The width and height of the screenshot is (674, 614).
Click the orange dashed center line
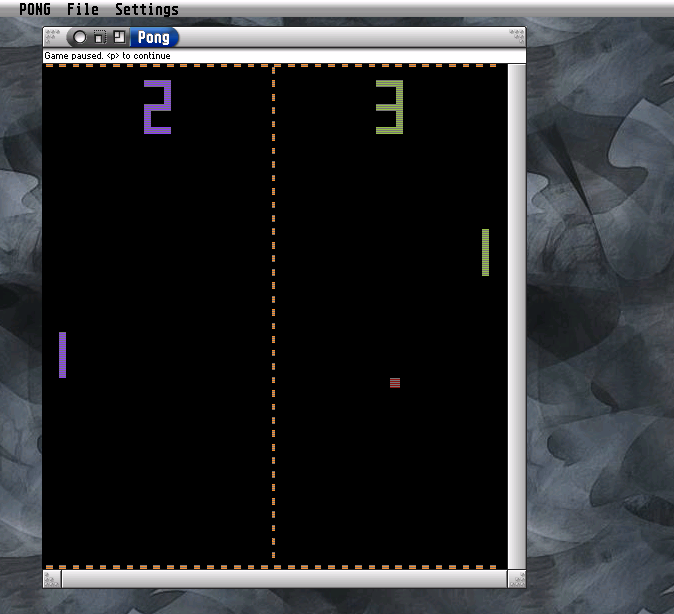(x=273, y=313)
